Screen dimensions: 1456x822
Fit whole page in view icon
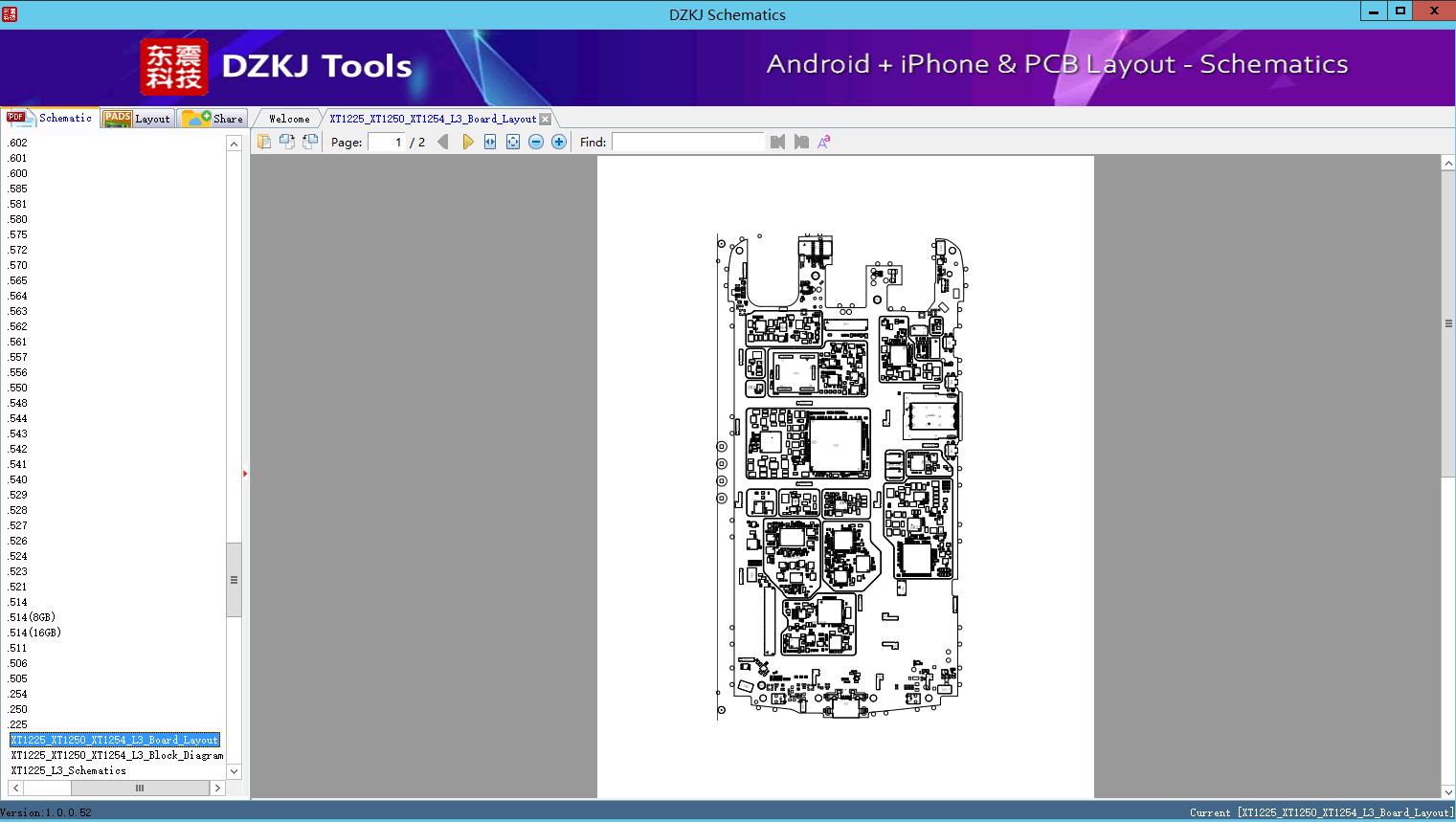[513, 142]
